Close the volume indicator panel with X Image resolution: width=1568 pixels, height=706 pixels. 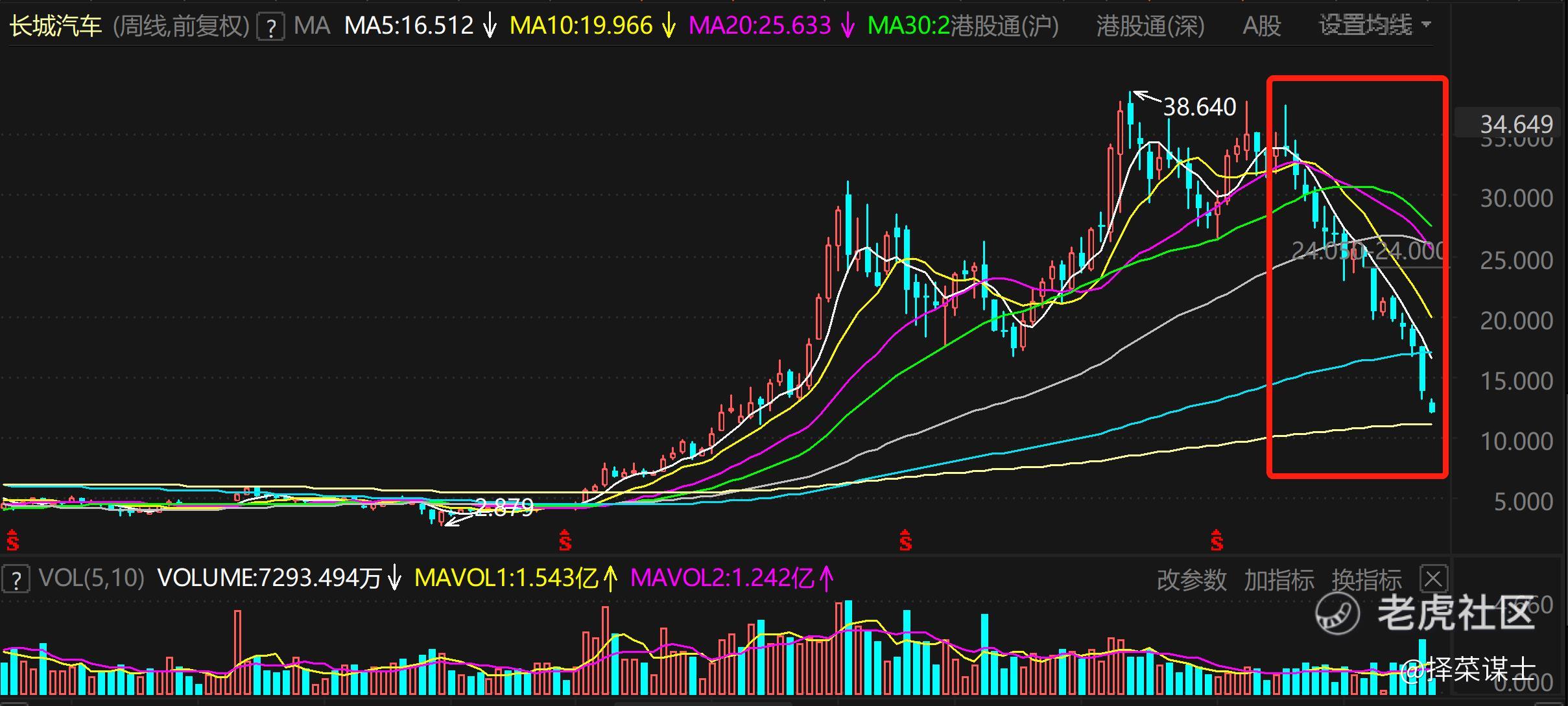click(x=1433, y=578)
